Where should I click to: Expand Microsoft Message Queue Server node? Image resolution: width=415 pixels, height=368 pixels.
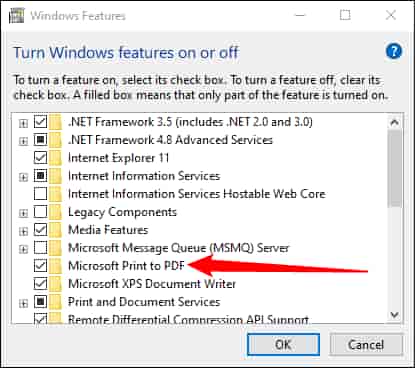click(x=23, y=249)
